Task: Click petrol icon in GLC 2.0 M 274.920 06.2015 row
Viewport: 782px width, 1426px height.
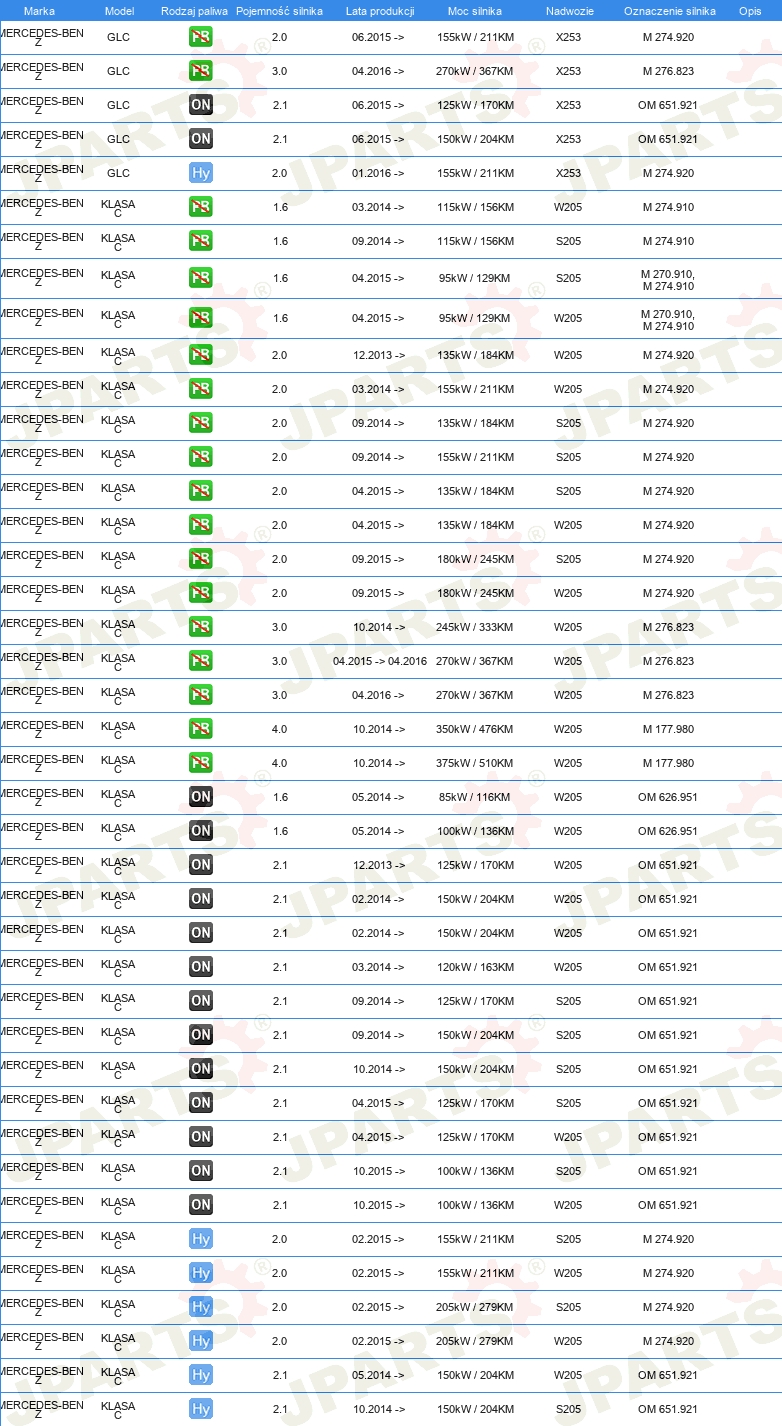Action: (201, 38)
